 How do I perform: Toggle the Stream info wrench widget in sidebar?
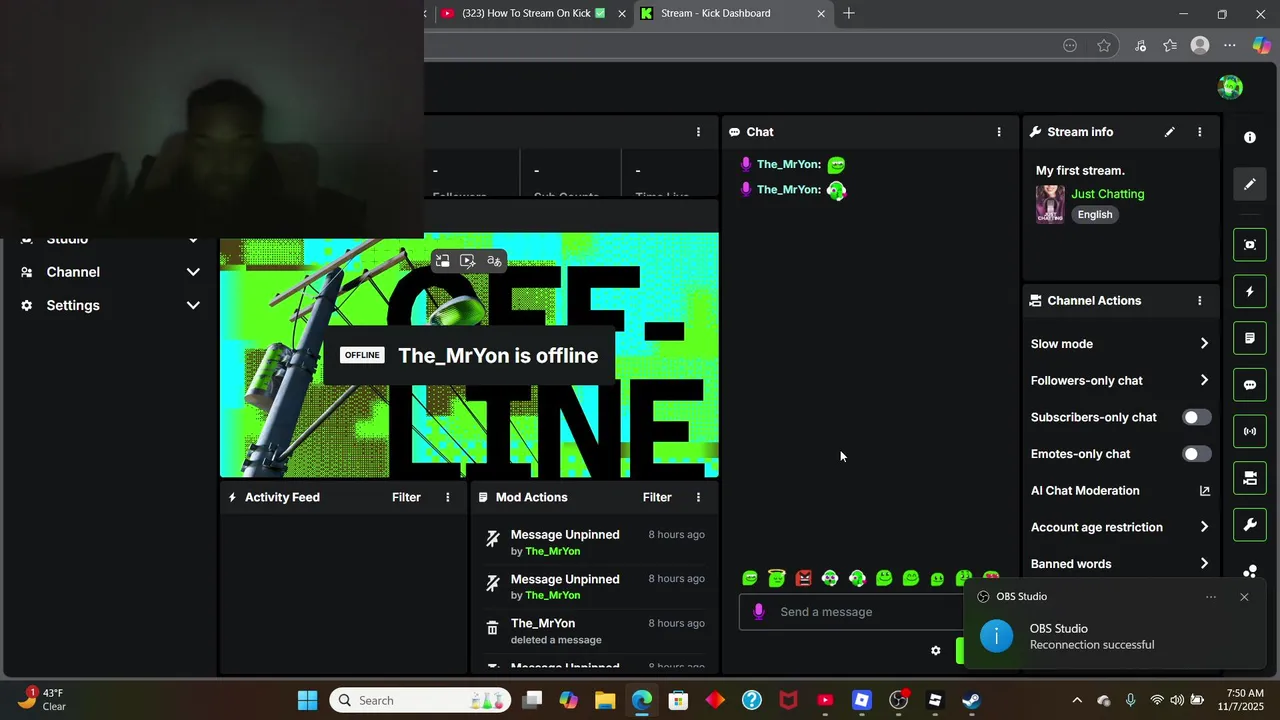[x=1250, y=525]
